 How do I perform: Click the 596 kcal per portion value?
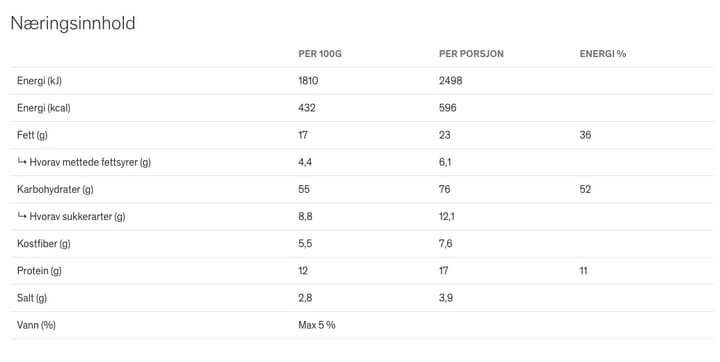[x=448, y=108]
